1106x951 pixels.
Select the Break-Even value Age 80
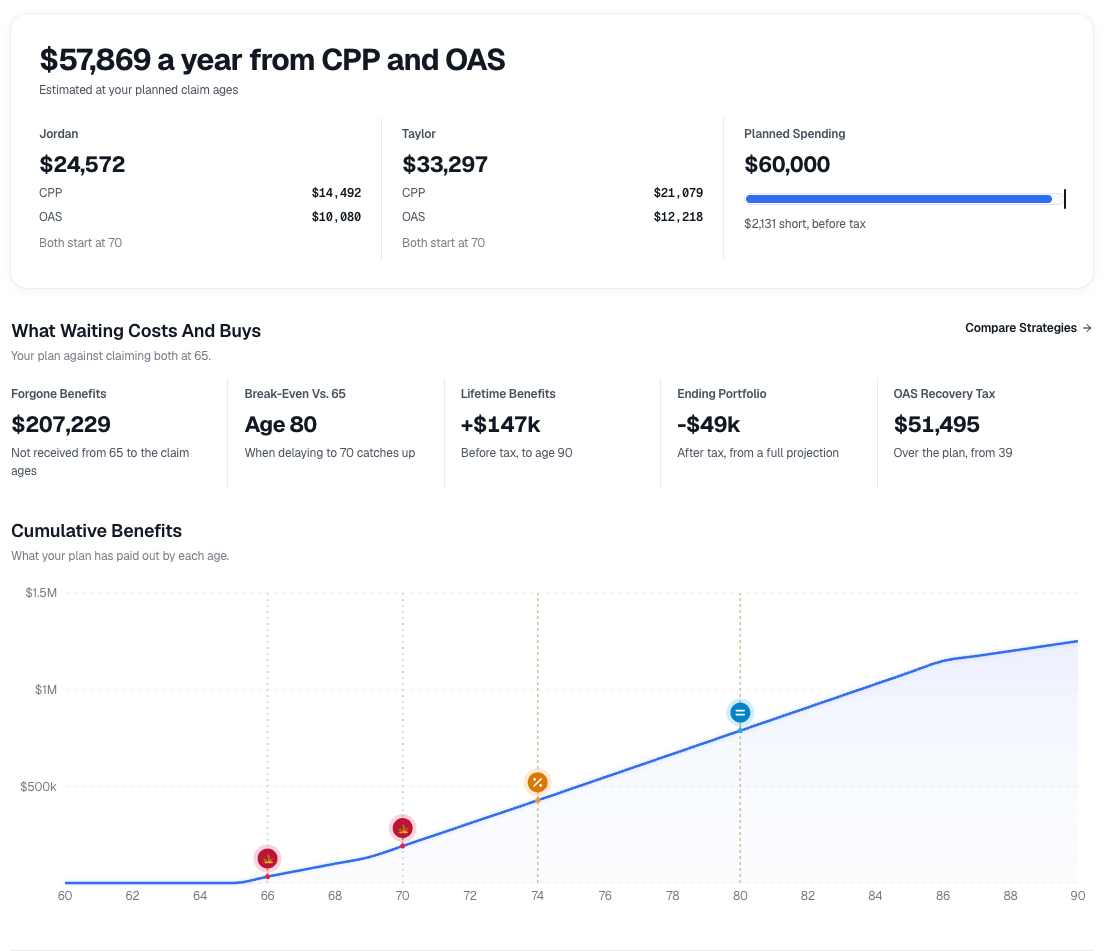[x=281, y=425]
